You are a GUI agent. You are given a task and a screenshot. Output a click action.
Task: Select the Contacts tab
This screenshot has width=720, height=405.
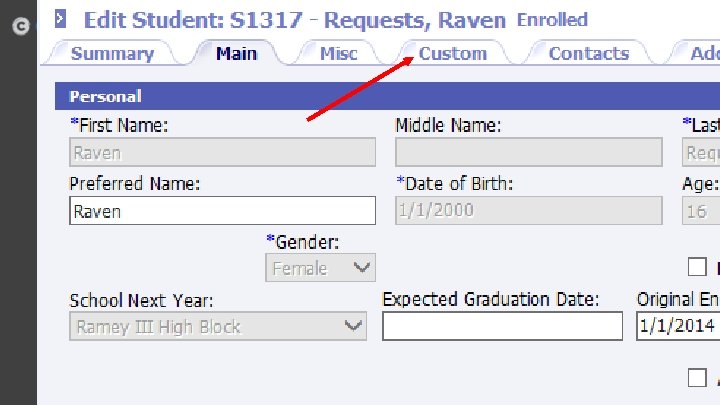coord(589,54)
